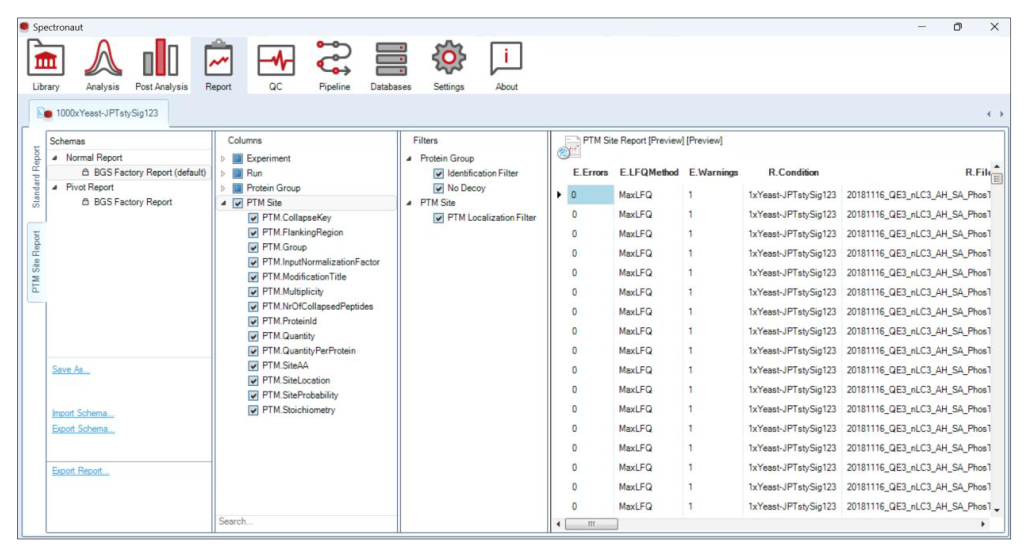Screen dimensions: 1029x557
Task: Click the PTM Site Report preview icon
Action: pos(568,148)
